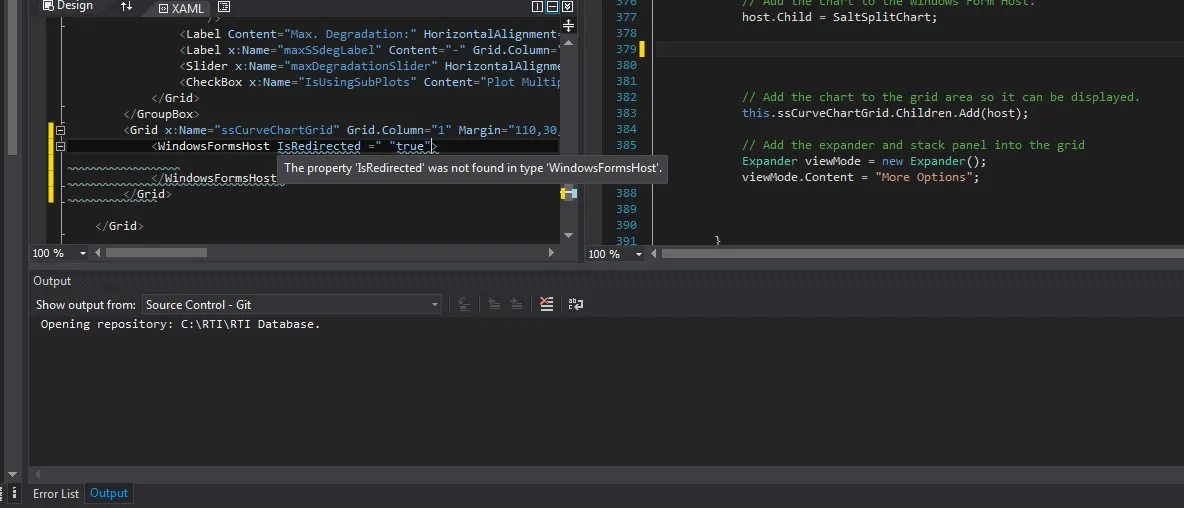Collapse the ssCurveChartGrid Grid element
This screenshot has width=1184, height=508.
tap(60, 130)
